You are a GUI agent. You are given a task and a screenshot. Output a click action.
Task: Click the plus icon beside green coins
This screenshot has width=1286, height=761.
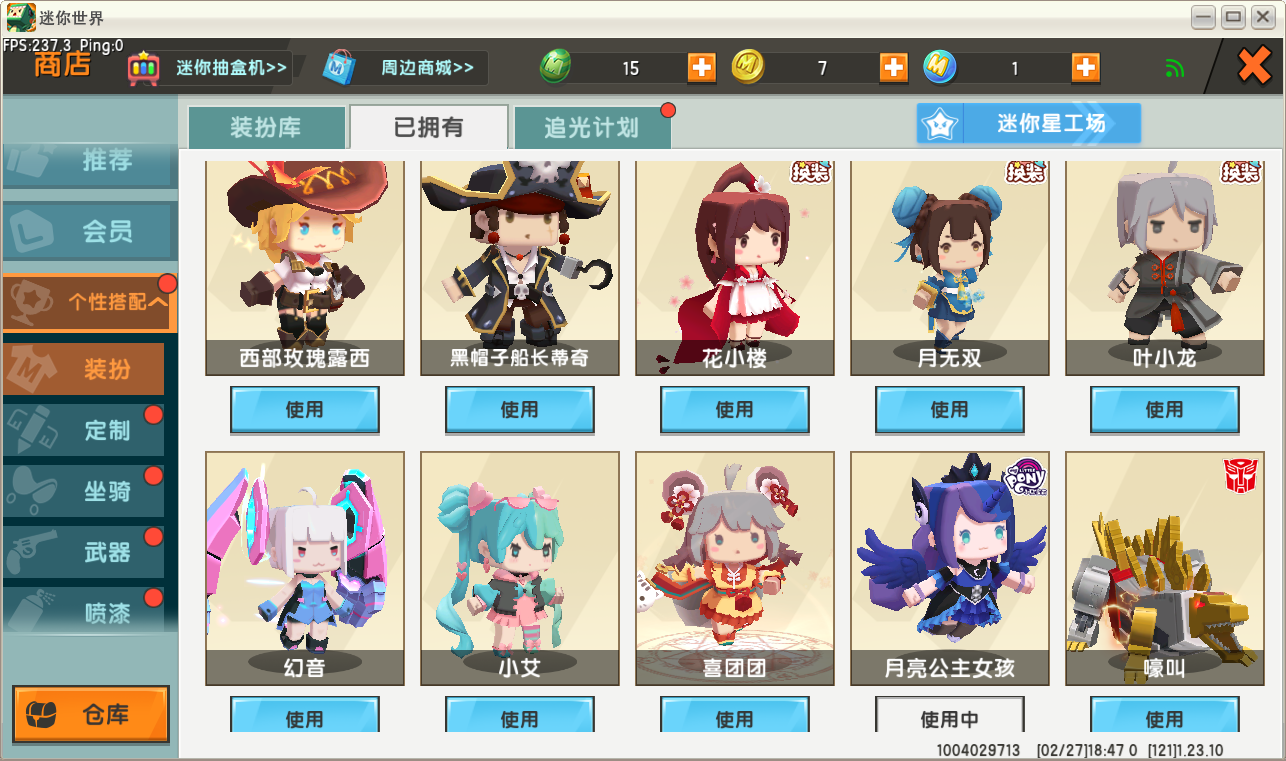click(702, 68)
